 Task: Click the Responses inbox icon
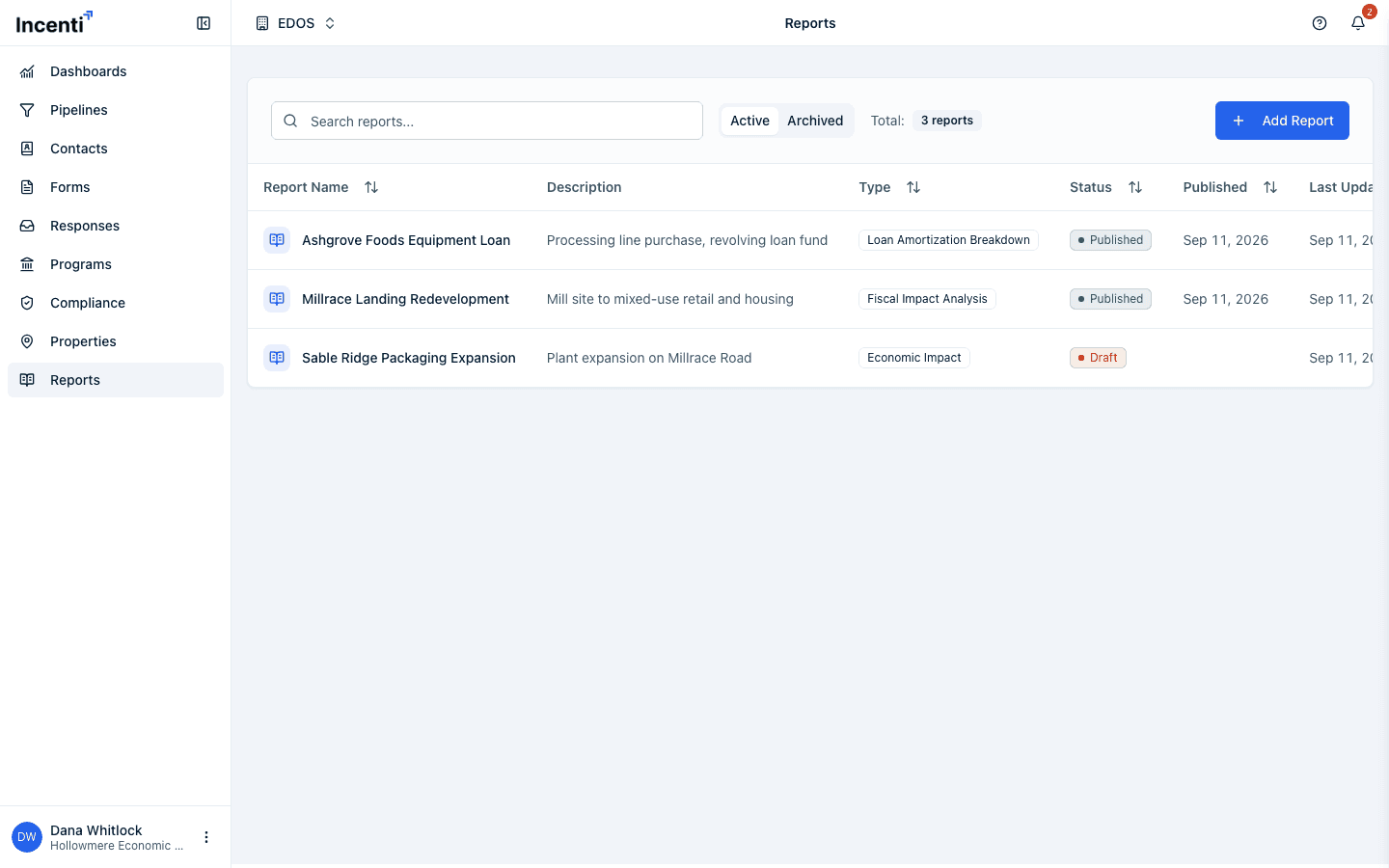point(27,226)
